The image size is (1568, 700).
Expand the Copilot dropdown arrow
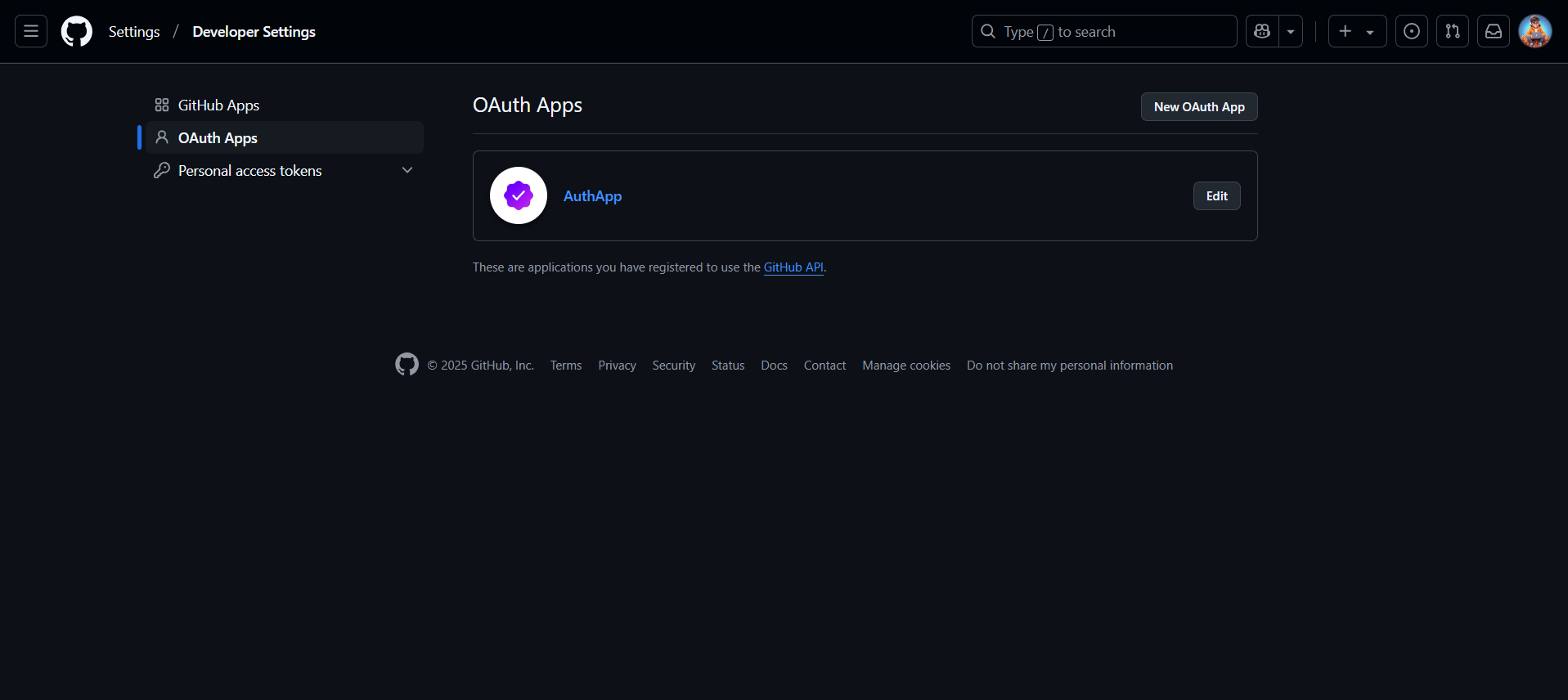pyautogui.click(x=1291, y=31)
